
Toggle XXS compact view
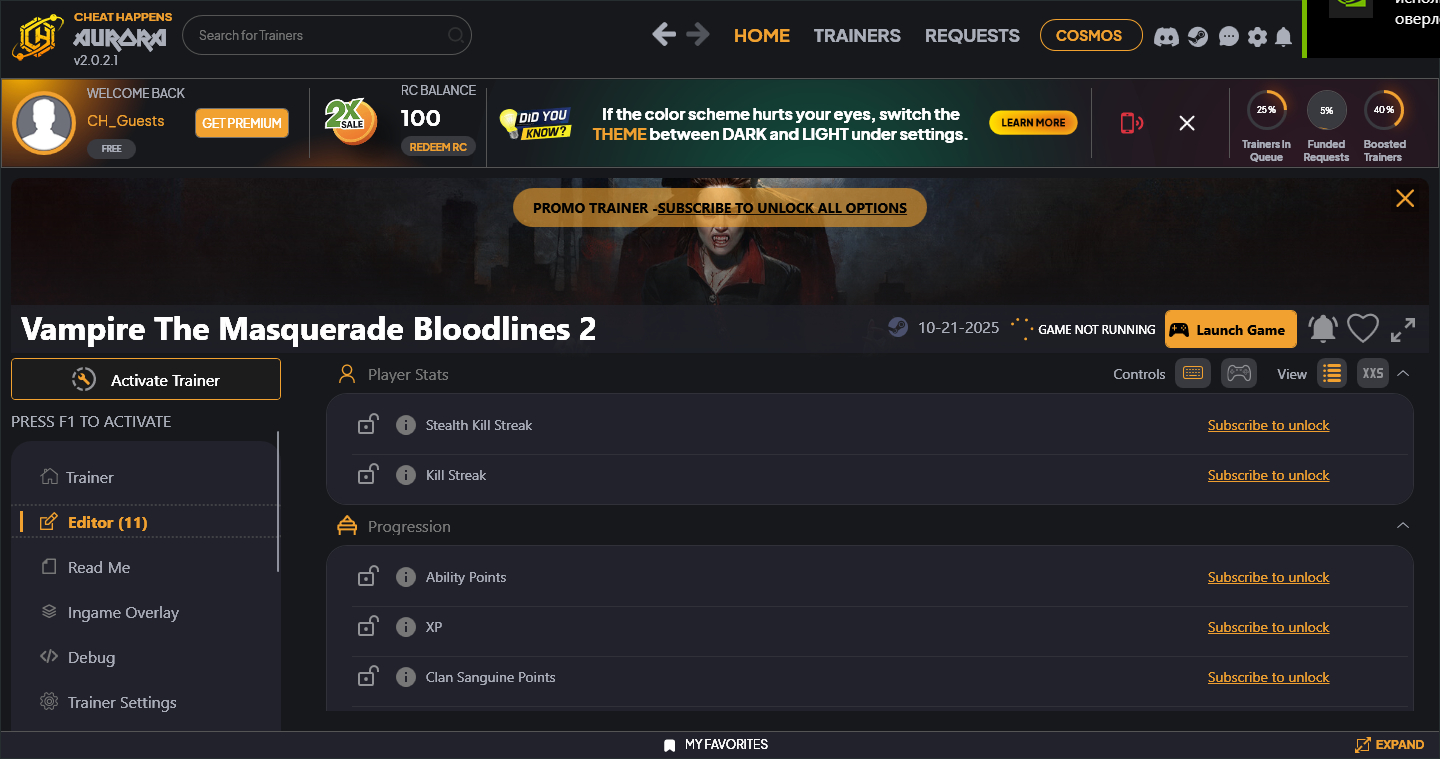coord(1373,373)
